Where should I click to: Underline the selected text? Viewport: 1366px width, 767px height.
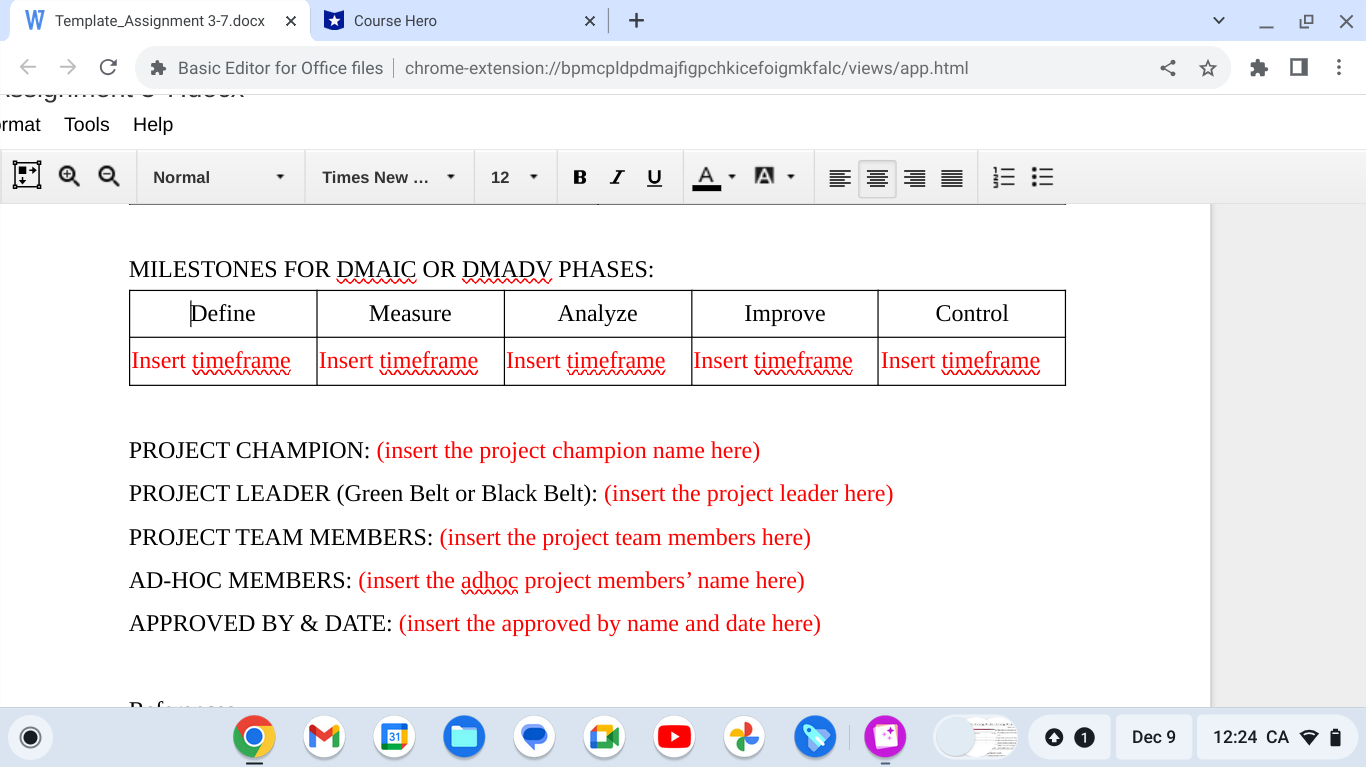coord(654,177)
